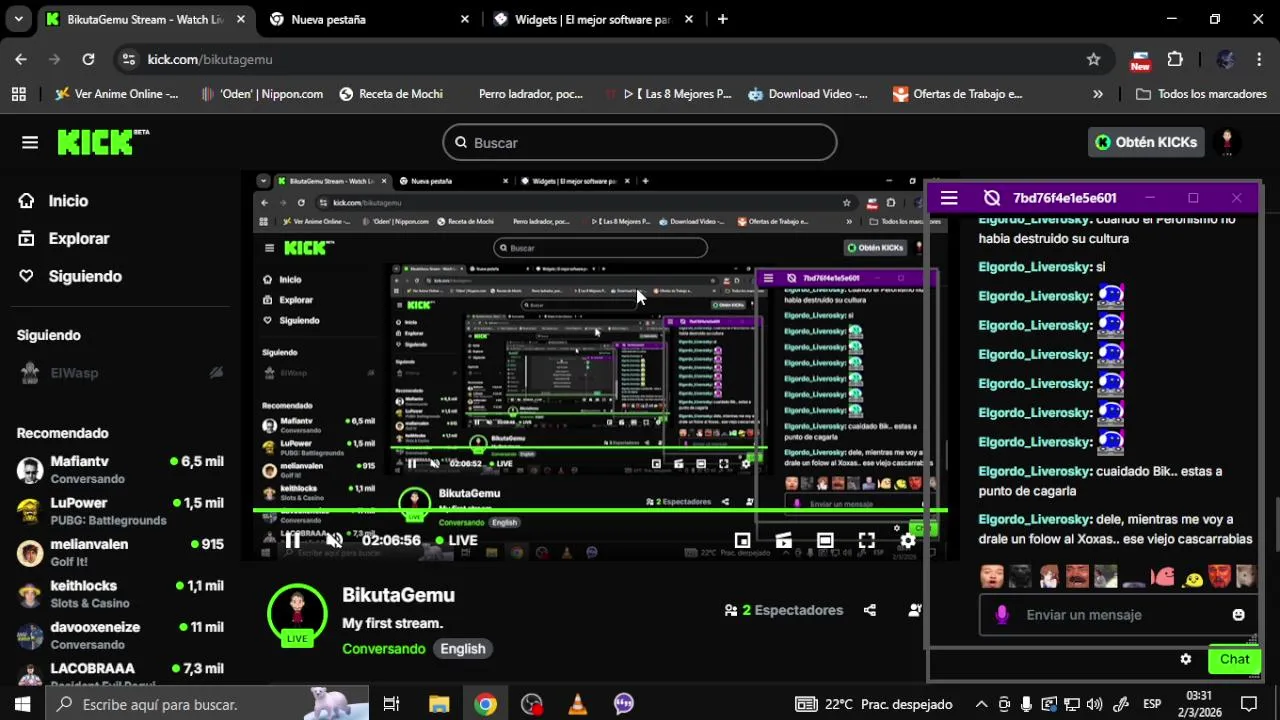
Task: Open File Explorer from taskbar
Action: 439,704
